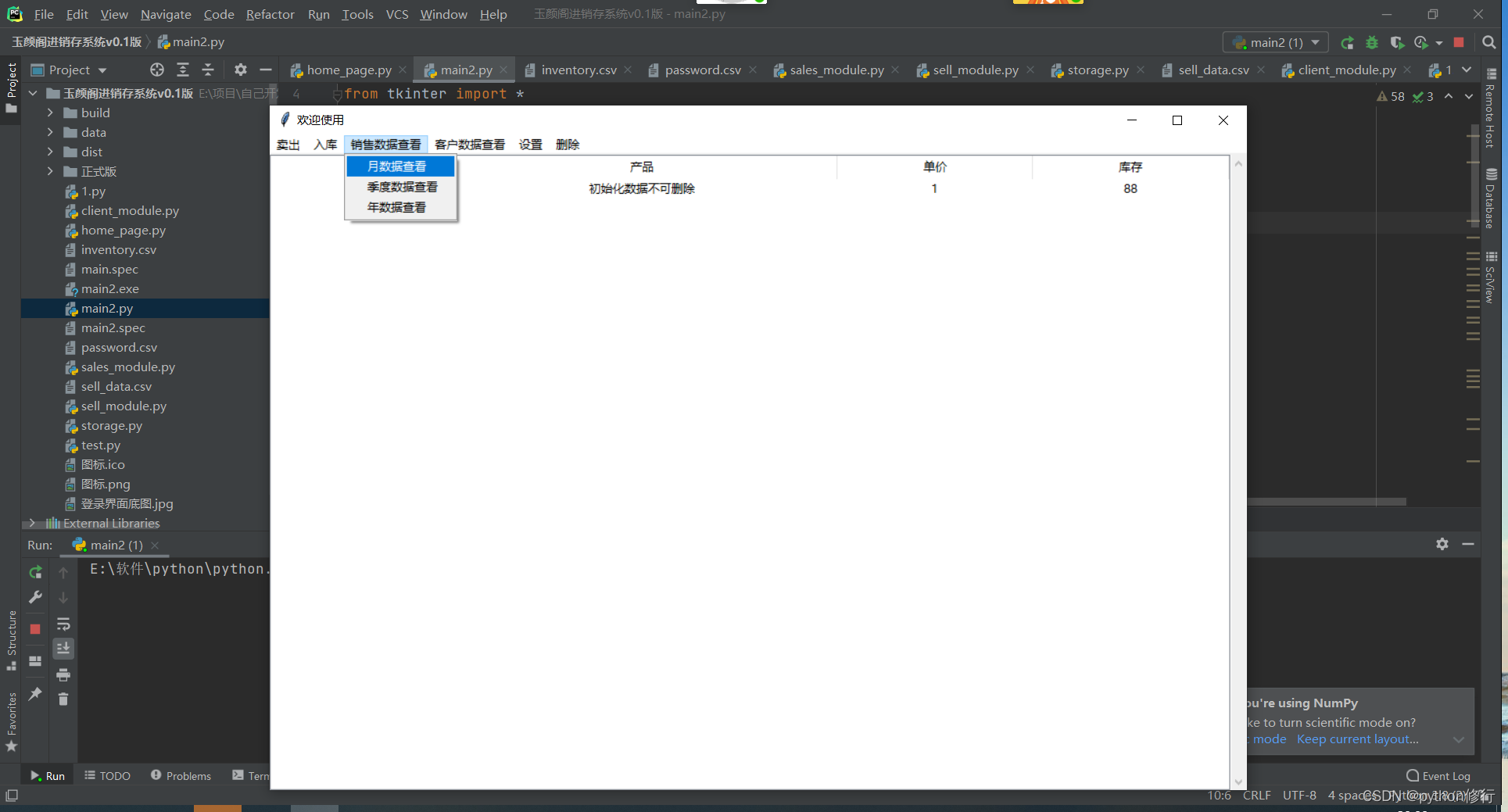Open Search Everywhere magnifier icon

coord(1488,42)
